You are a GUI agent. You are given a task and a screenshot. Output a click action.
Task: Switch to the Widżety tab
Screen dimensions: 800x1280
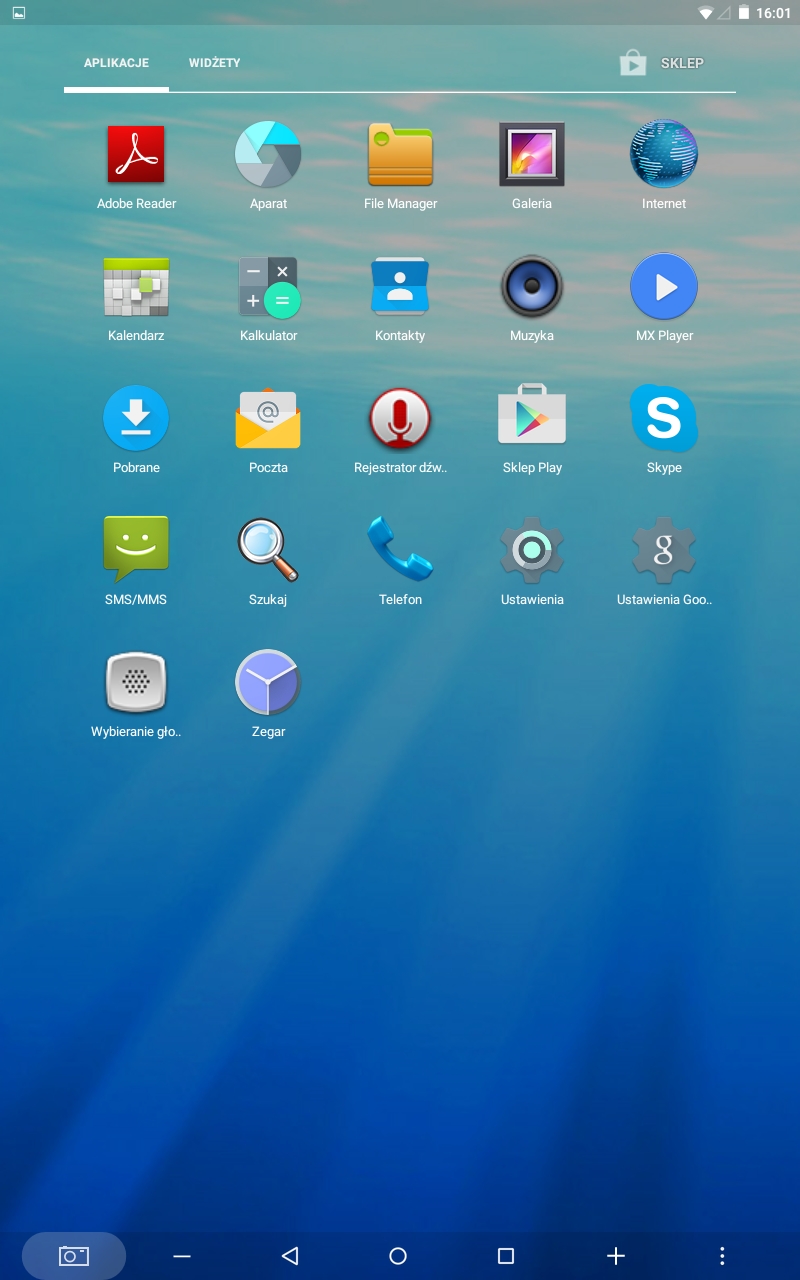(214, 63)
